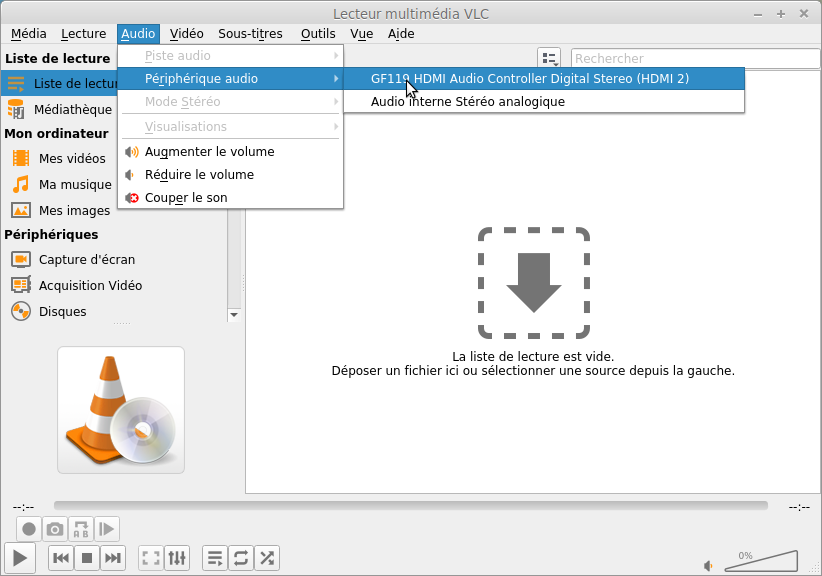The height and width of the screenshot is (576, 822).
Task: Click the record button icon
Action: pyautogui.click(x=29, y=529)
